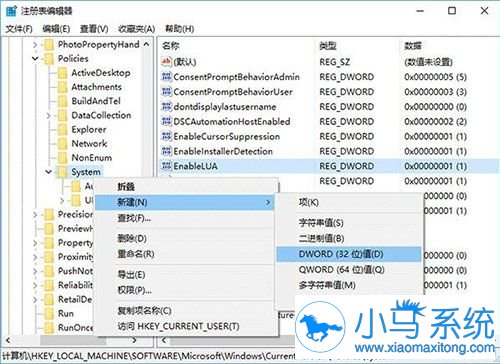Image resolution: width=500 pixels, height=364 pixels.
Task: Expand the Precision tree node
Action: tap(35, 214)
